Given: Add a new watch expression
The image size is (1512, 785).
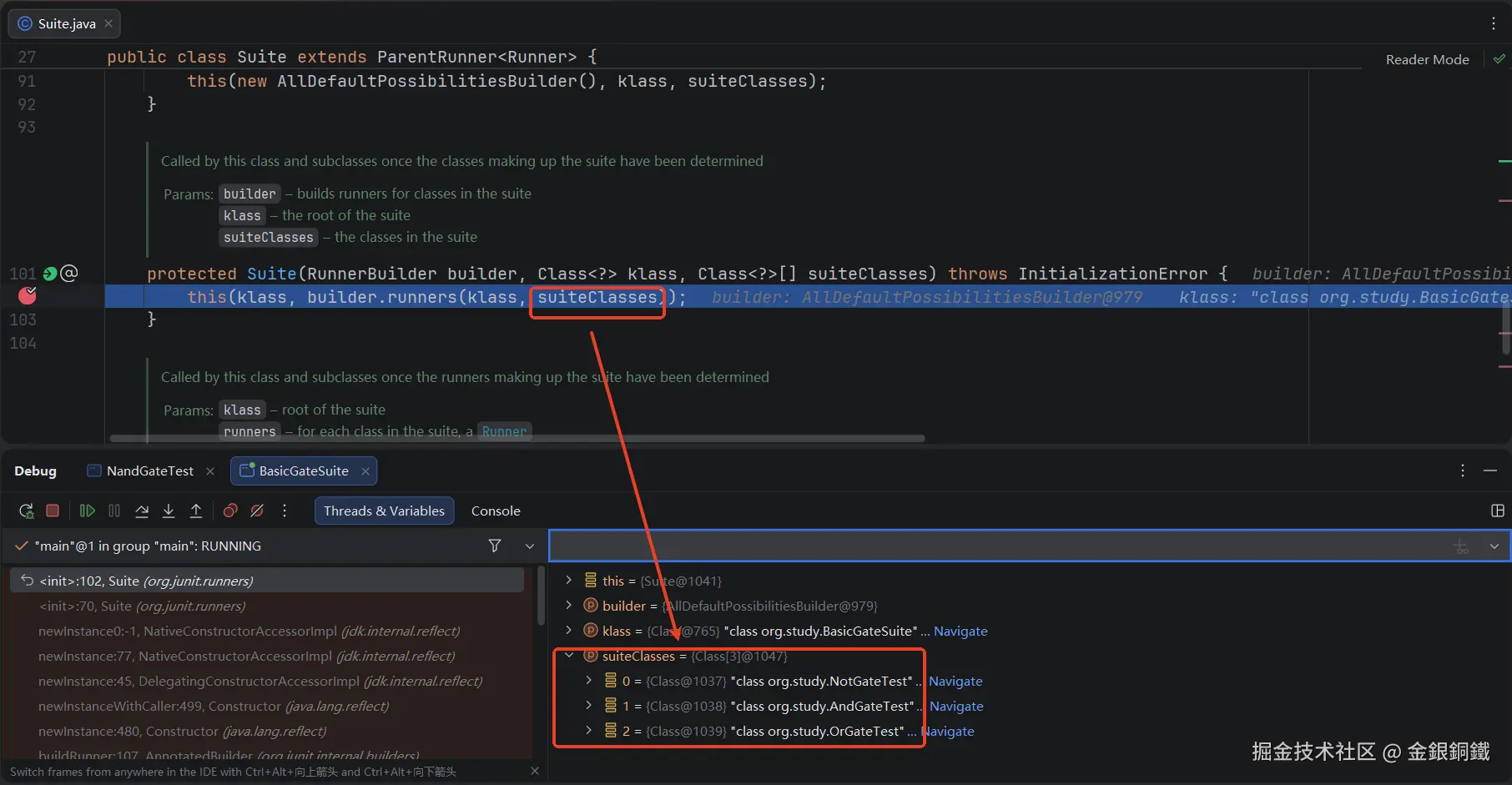Looking at the screenshot, I should coord(1461,546).
